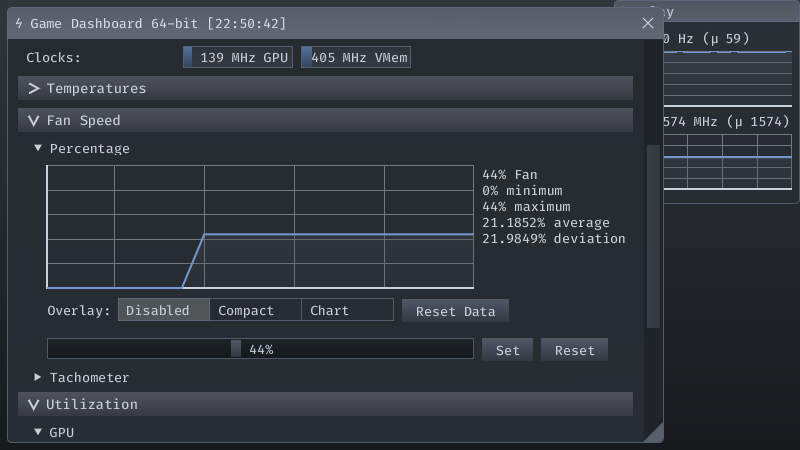Collapse the GPU tree item
800x450 pixels.
(x=38, y=433)
